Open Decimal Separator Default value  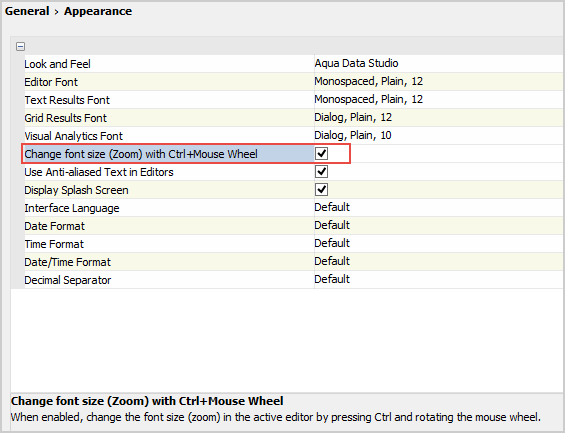[439, 280]
